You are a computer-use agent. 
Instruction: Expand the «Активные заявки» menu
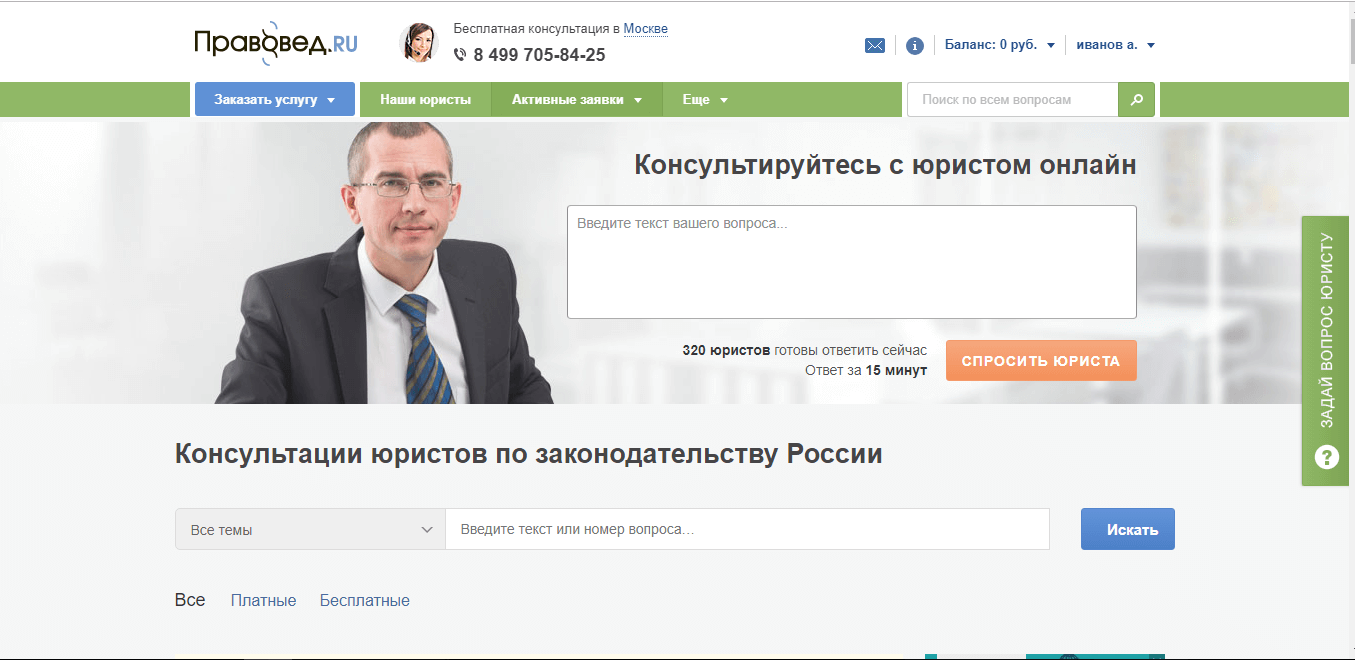(x=576, y=100)
